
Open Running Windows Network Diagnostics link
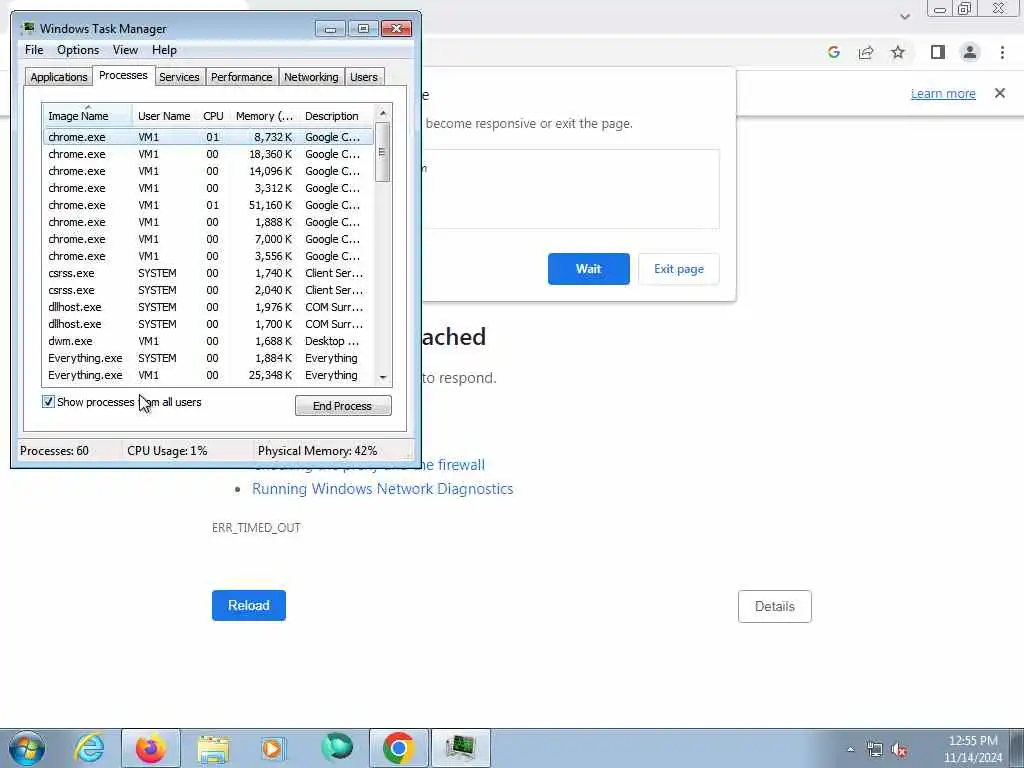point(383,488)
